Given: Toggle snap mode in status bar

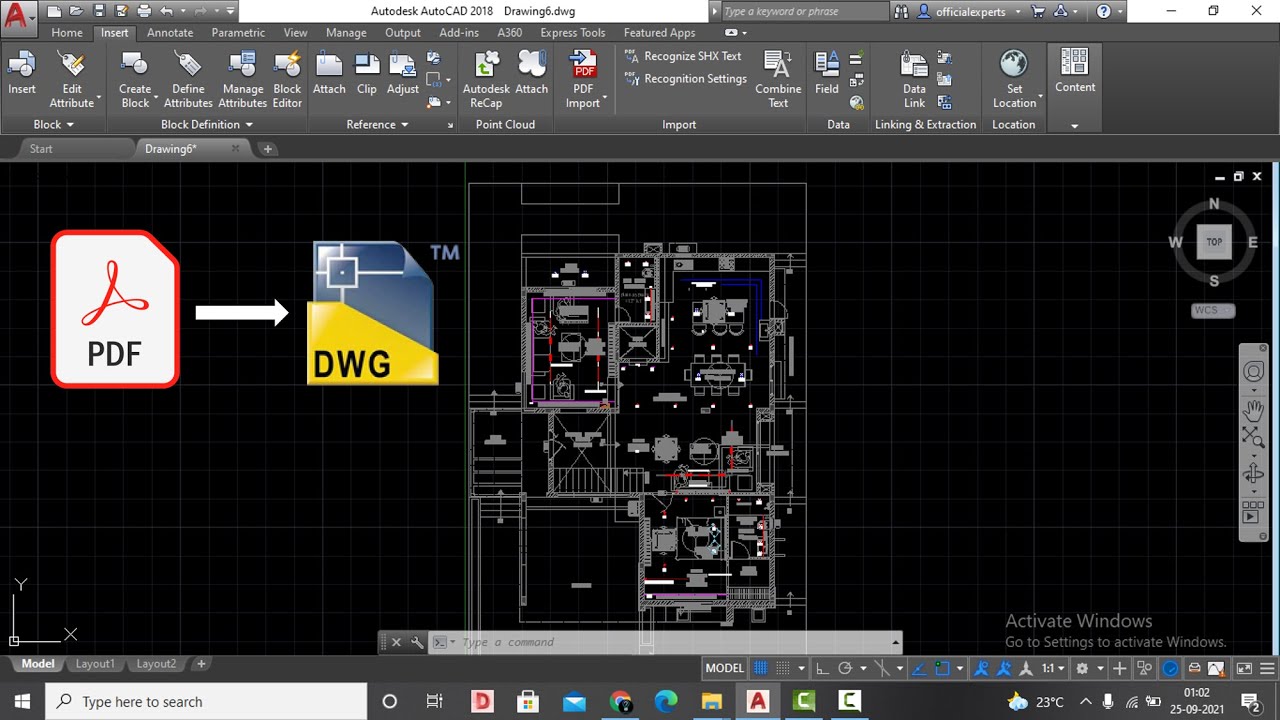Looking at the screenshot, I should pos(784,668).
